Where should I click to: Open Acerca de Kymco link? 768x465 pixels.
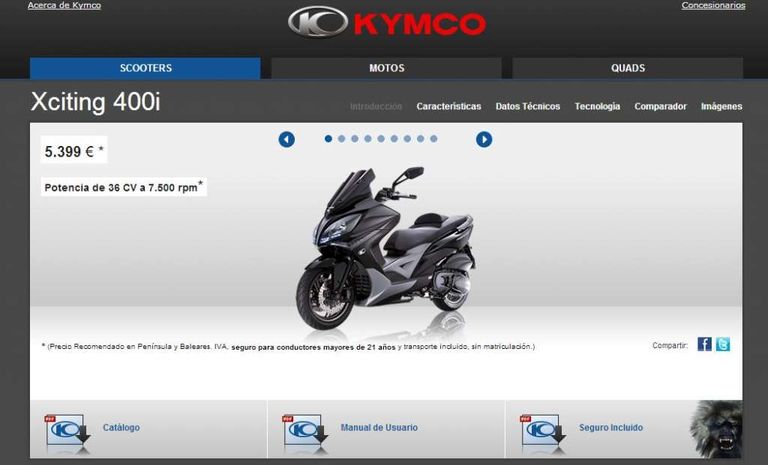(64, 6)
